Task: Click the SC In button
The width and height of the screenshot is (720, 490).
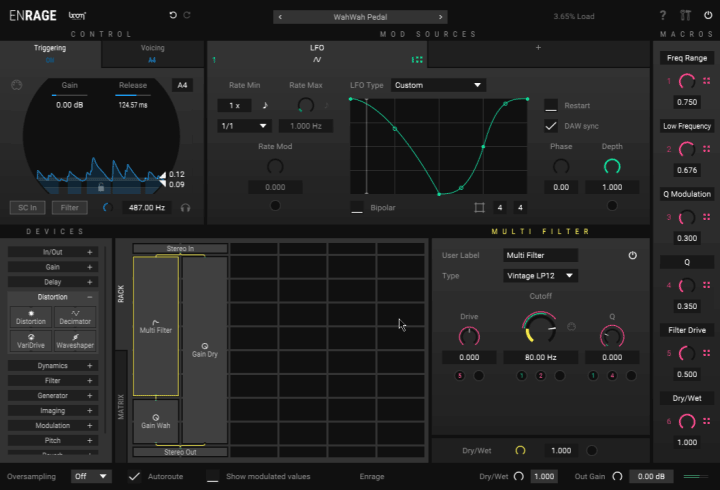Action: click(27, 208)
